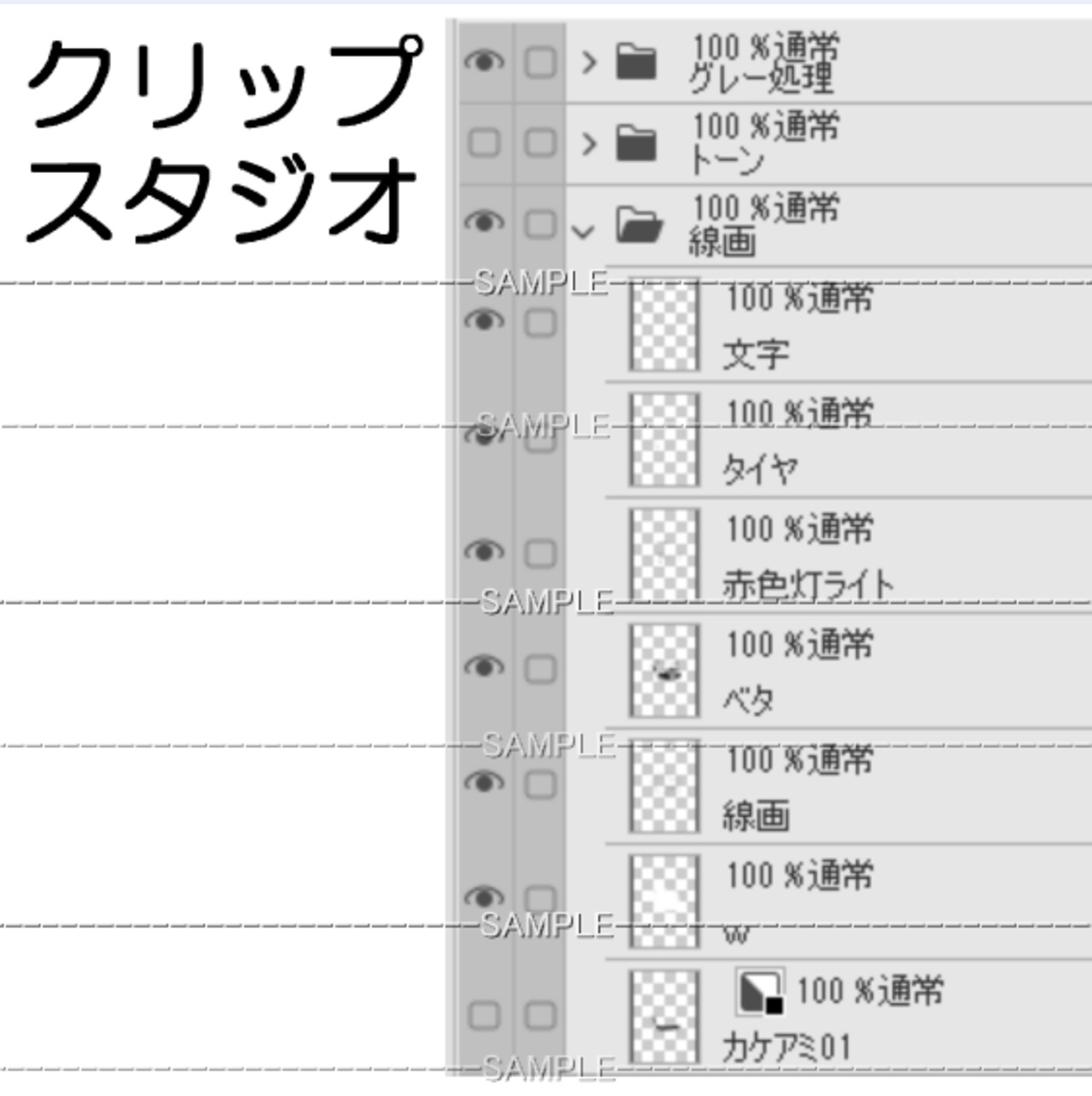Viewport: 1092px width, 1096px height.
Task: Hide the 文字 layer
Action: [484, 322]
